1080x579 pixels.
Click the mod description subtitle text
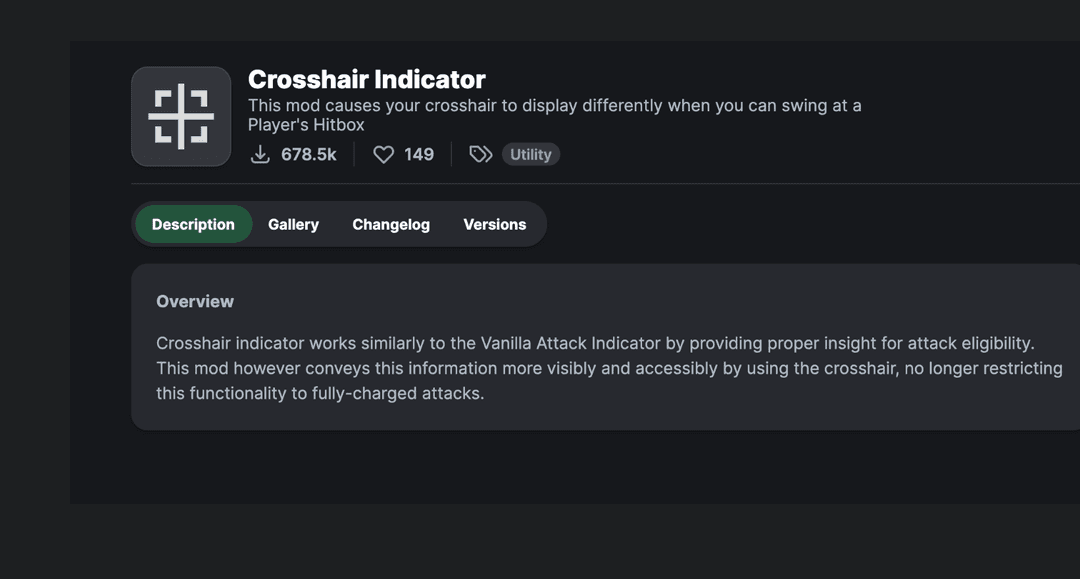point(556,105)
